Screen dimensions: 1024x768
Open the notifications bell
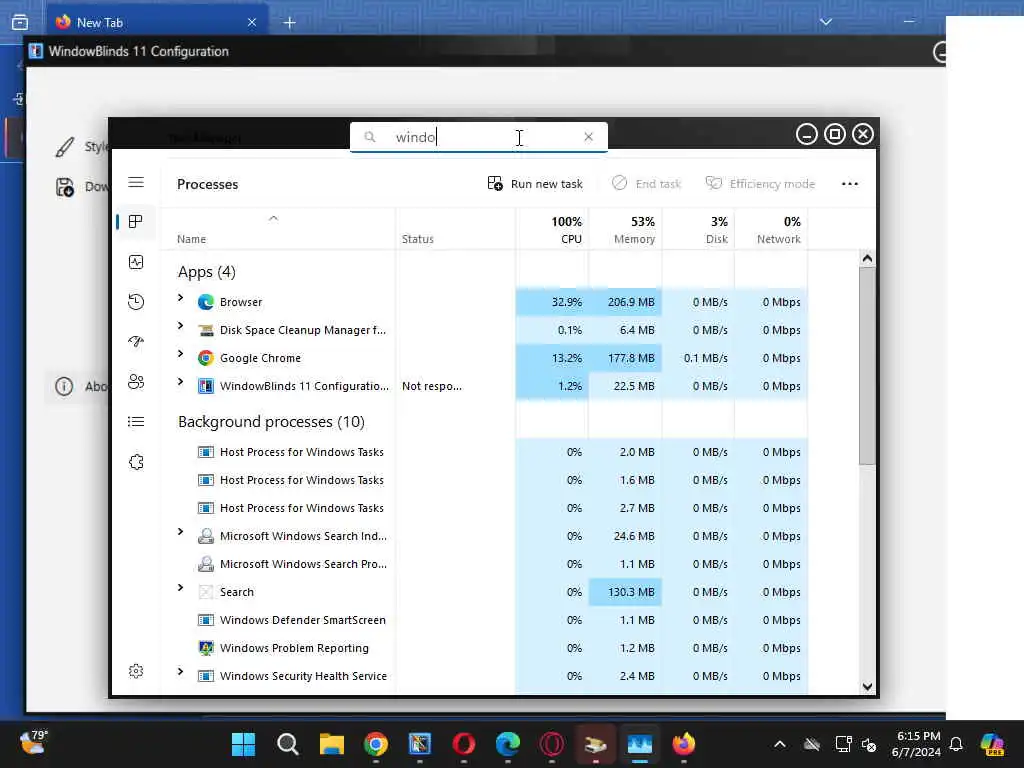tap(956, 744)
